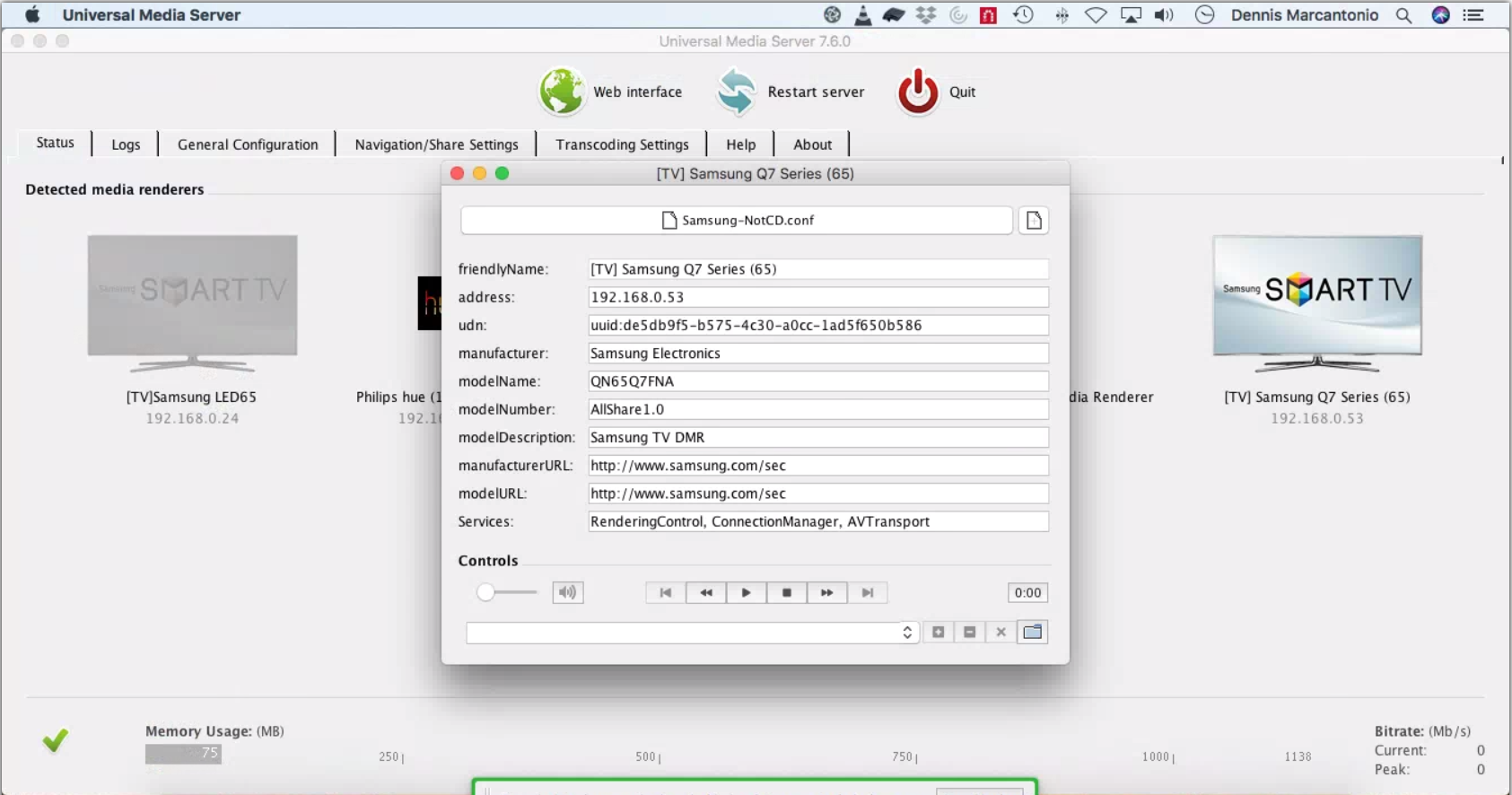Screen dimensions: 1512x795
Task: Adjust the renderer volume slider
Action: click(x=507, y=592)
